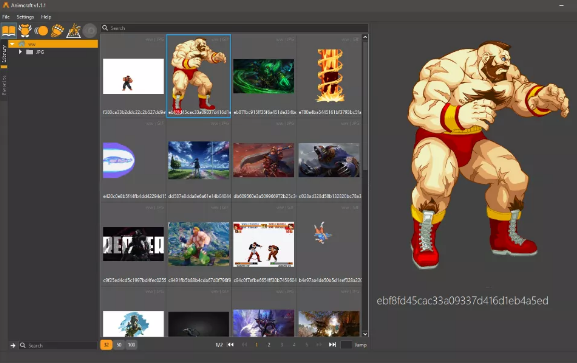Select the clenched fist toolbar icon
The height and width of the screenshot is (363, 577).
pos(57,31)
